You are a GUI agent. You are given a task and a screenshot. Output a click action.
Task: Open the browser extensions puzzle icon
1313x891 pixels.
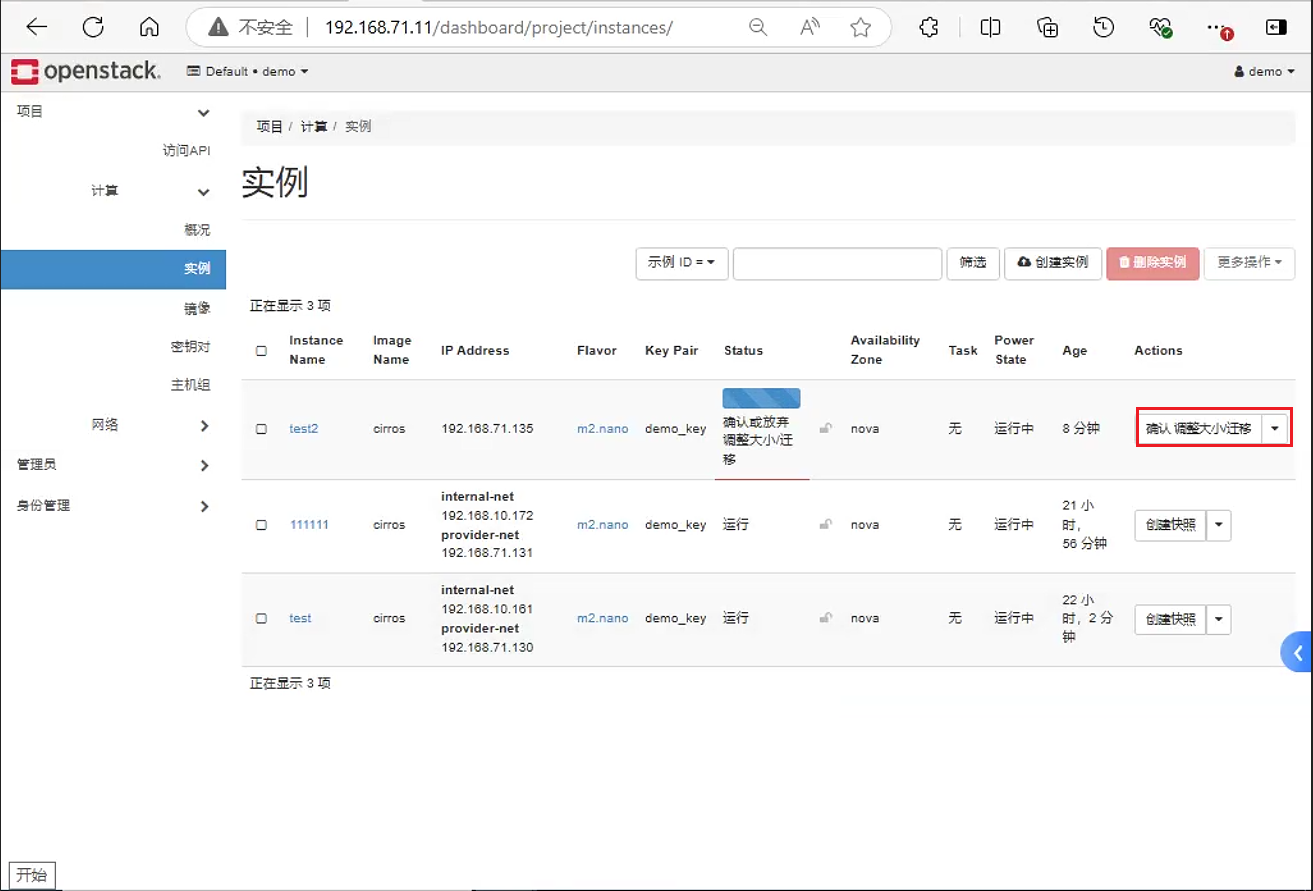(929, 28)
